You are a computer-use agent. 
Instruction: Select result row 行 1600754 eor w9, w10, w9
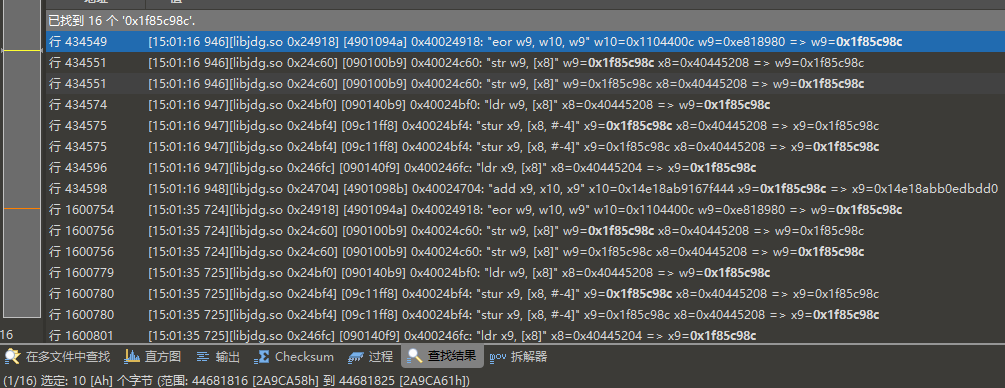click(x=526, y=210)
